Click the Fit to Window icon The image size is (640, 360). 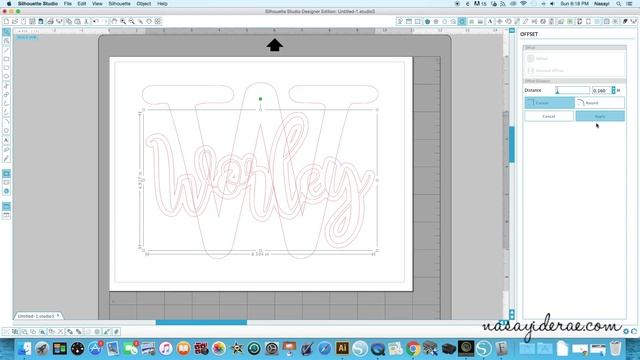158,21
